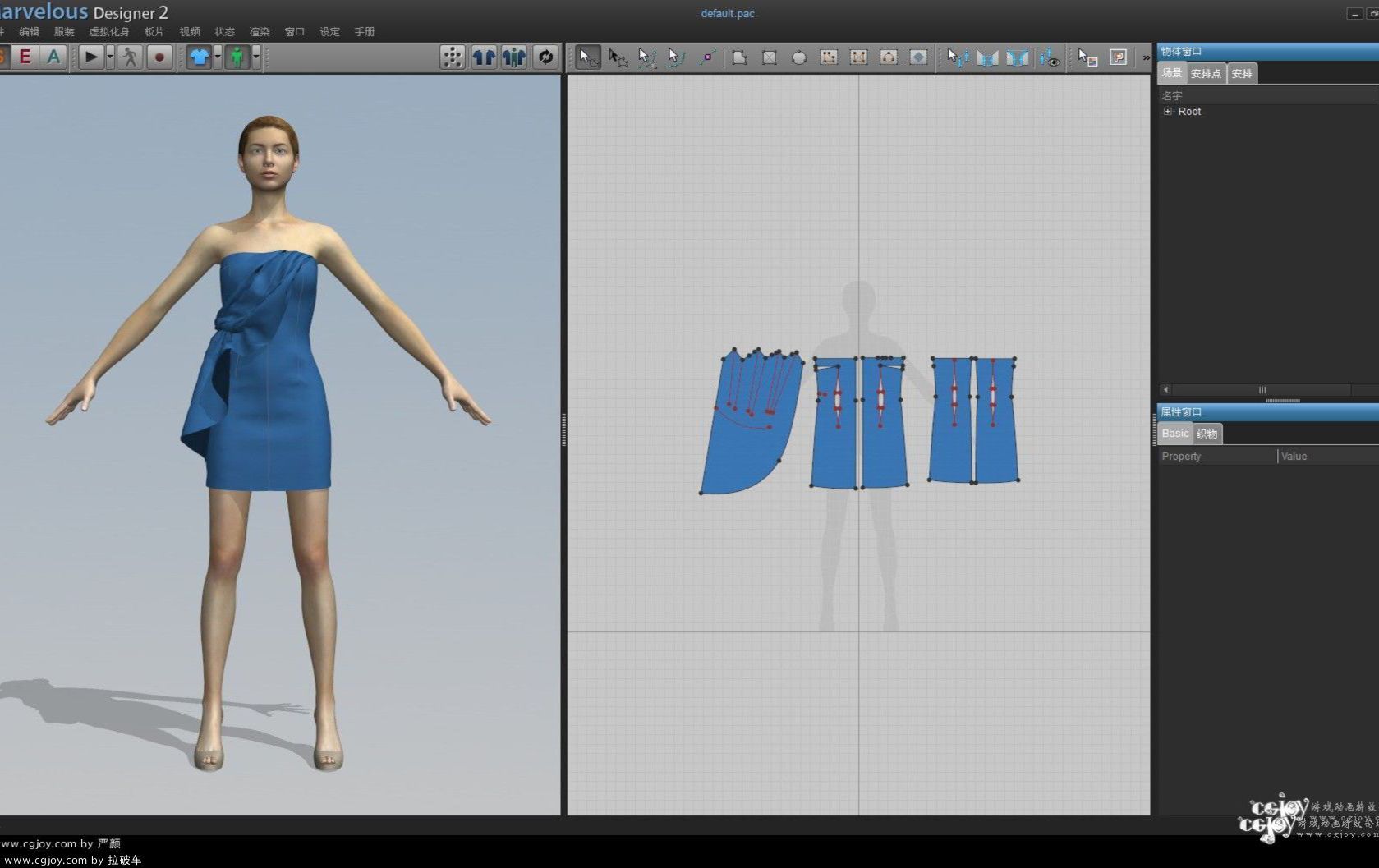Open the 渲染 menu
The width and height of the screenshot is (1379, 868).
click(260, 31)
